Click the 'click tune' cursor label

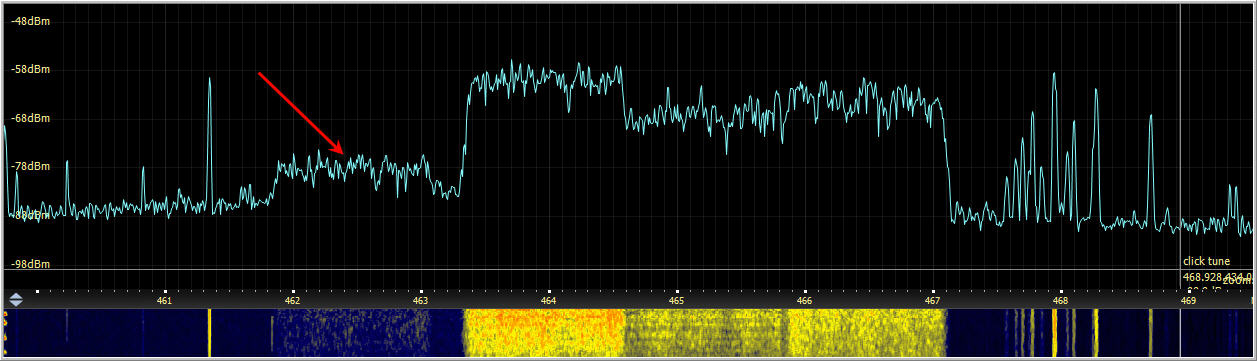point(1206,261)
